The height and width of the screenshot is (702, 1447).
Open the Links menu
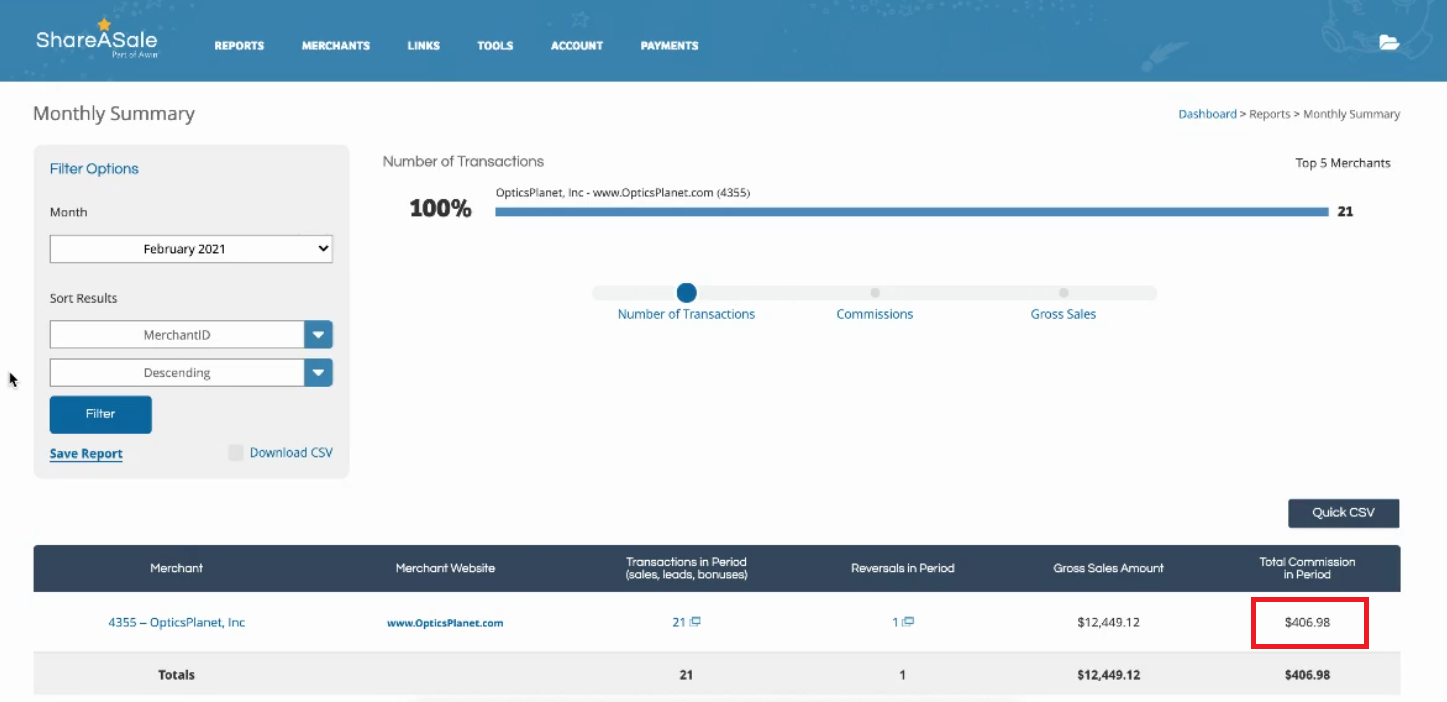424,46
